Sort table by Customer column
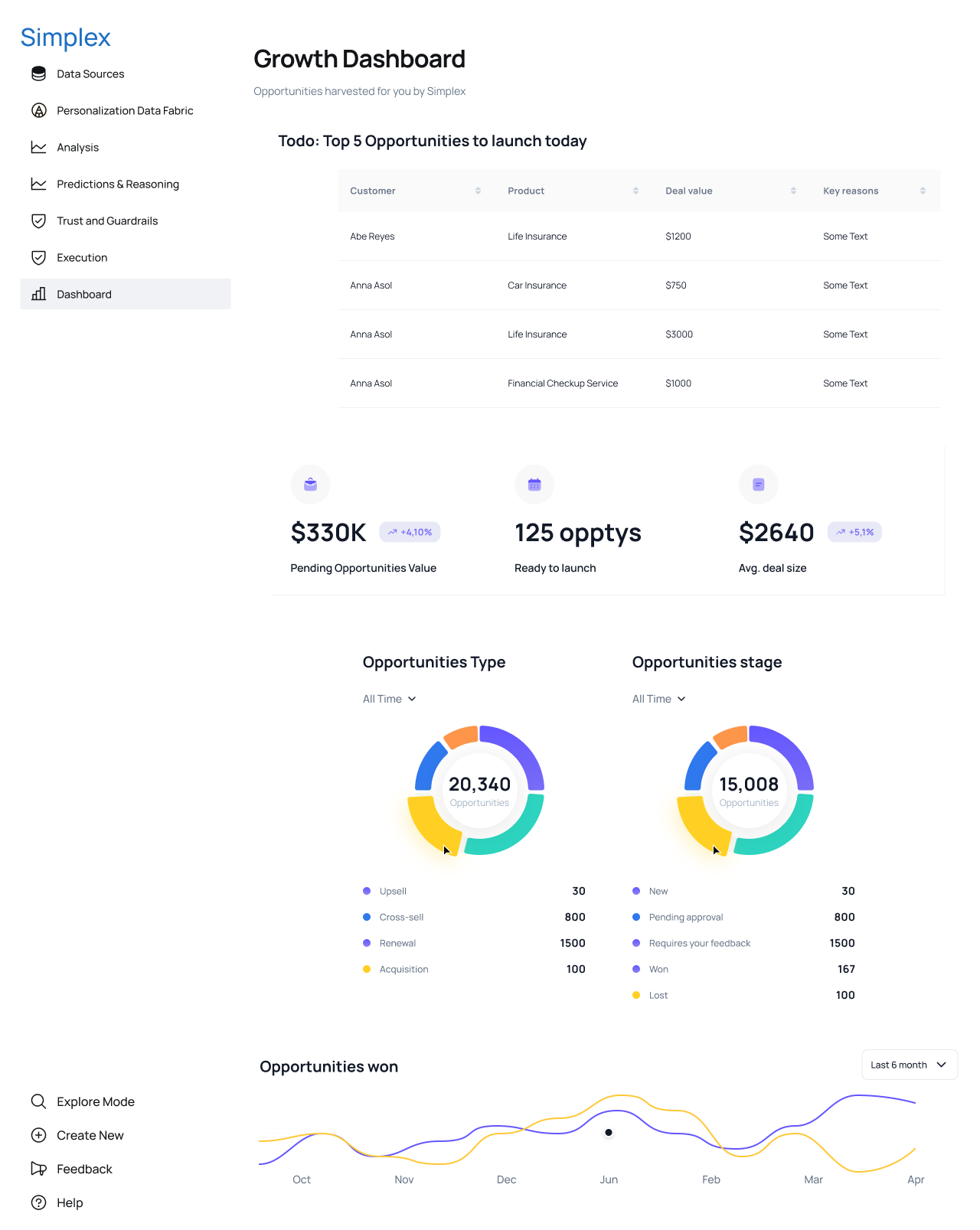The height and width of the screenshot is (1230, 980). (x=478, y=191)
